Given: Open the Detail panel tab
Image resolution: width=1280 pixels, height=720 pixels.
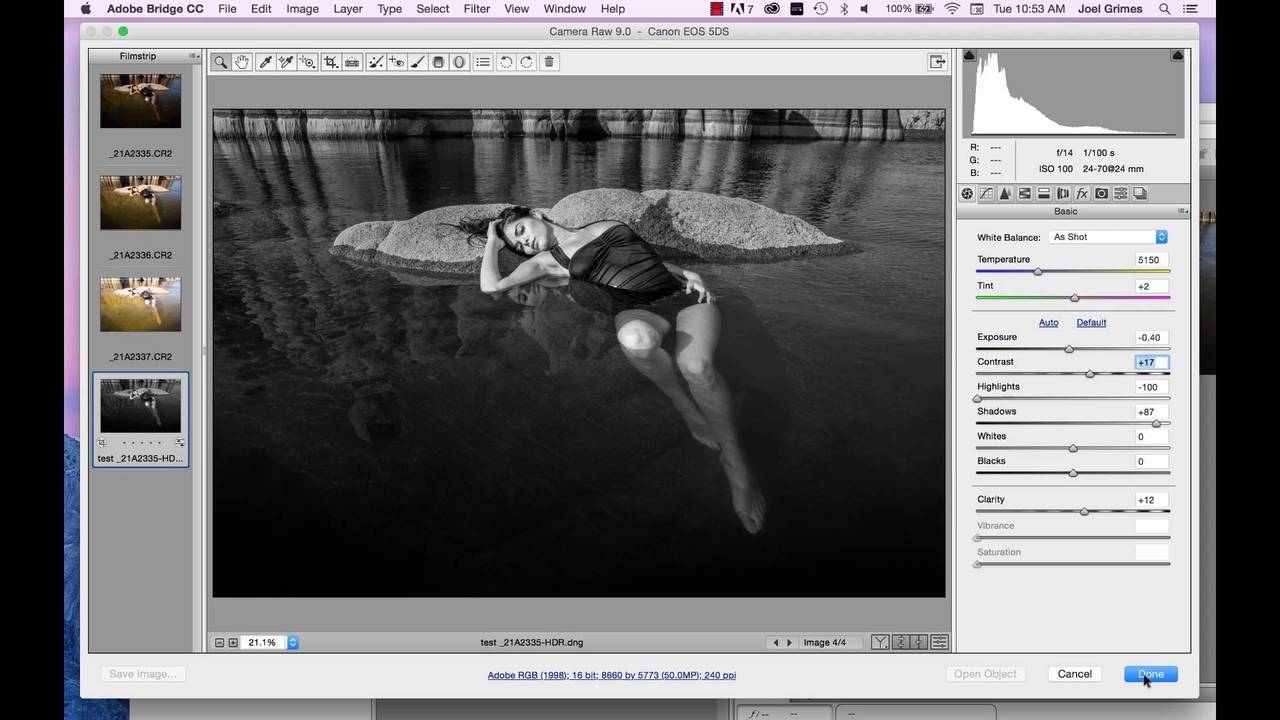Looking at the screenshot, I should (1005, 194).
